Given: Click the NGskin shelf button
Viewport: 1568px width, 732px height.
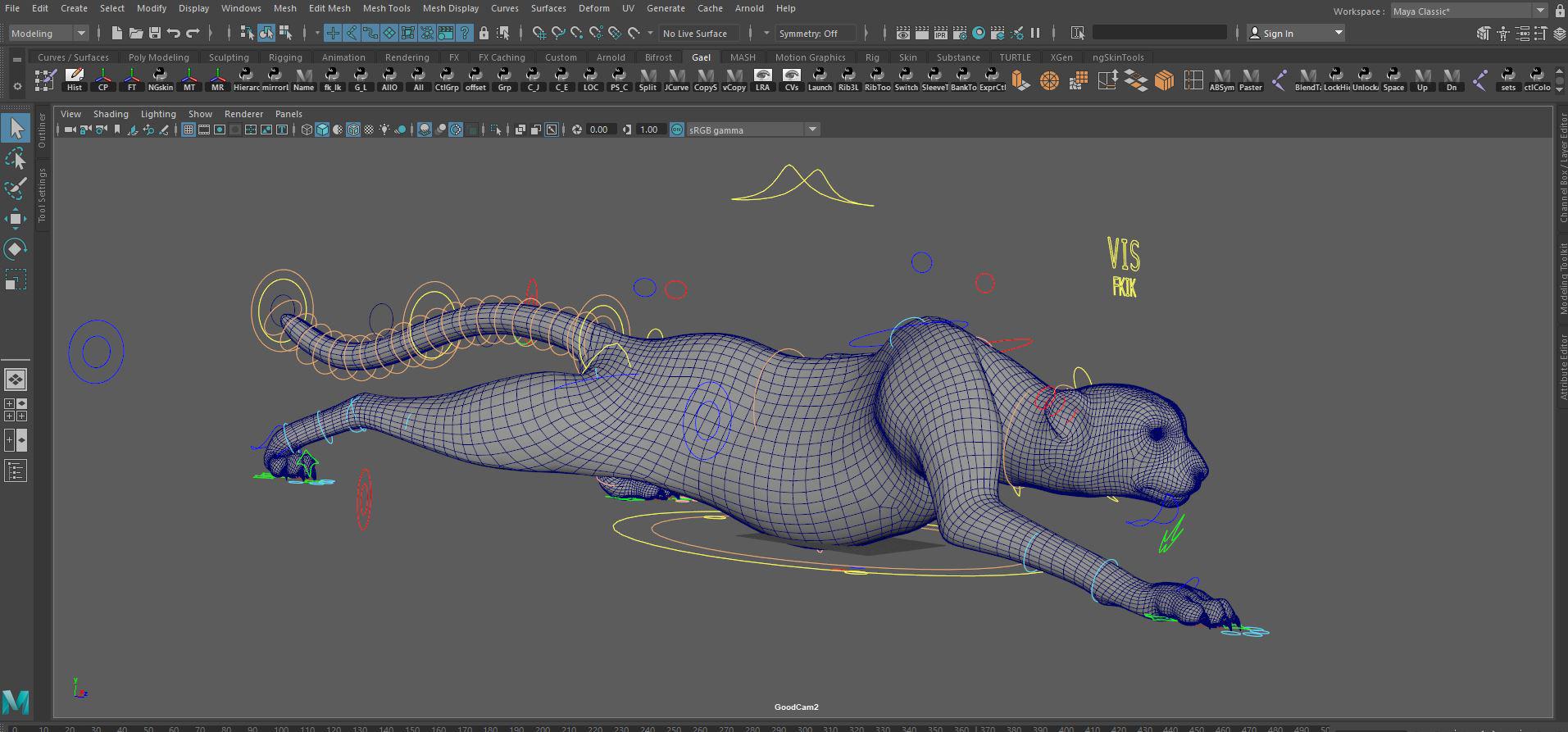Looking at the screenshot, I should point(161,80).
